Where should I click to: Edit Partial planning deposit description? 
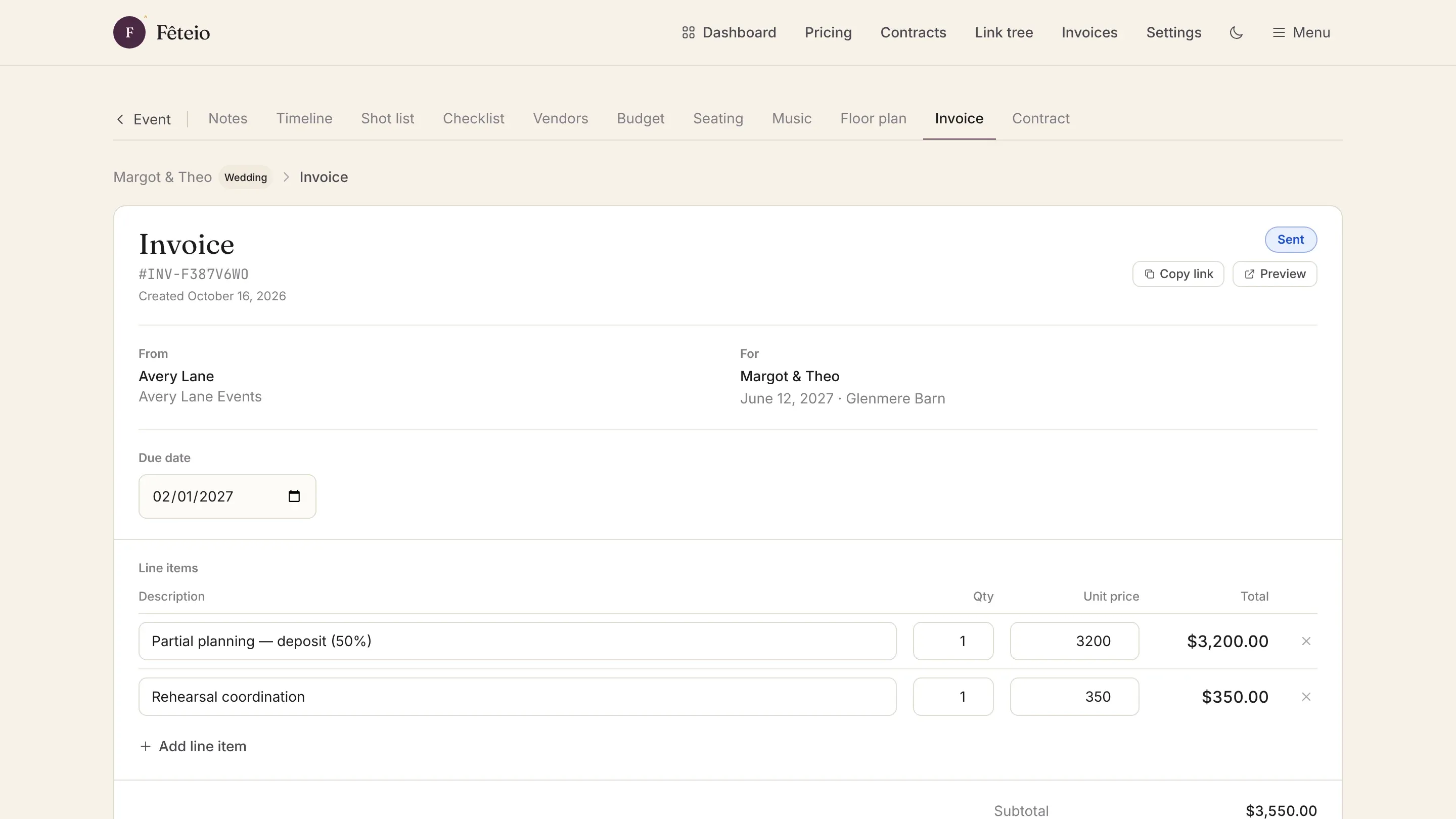[x=517, y=641]
